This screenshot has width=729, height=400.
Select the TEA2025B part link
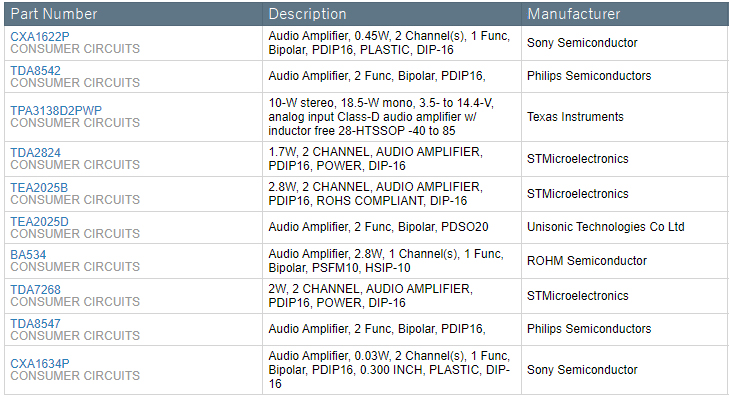click(x=39, y=187)
